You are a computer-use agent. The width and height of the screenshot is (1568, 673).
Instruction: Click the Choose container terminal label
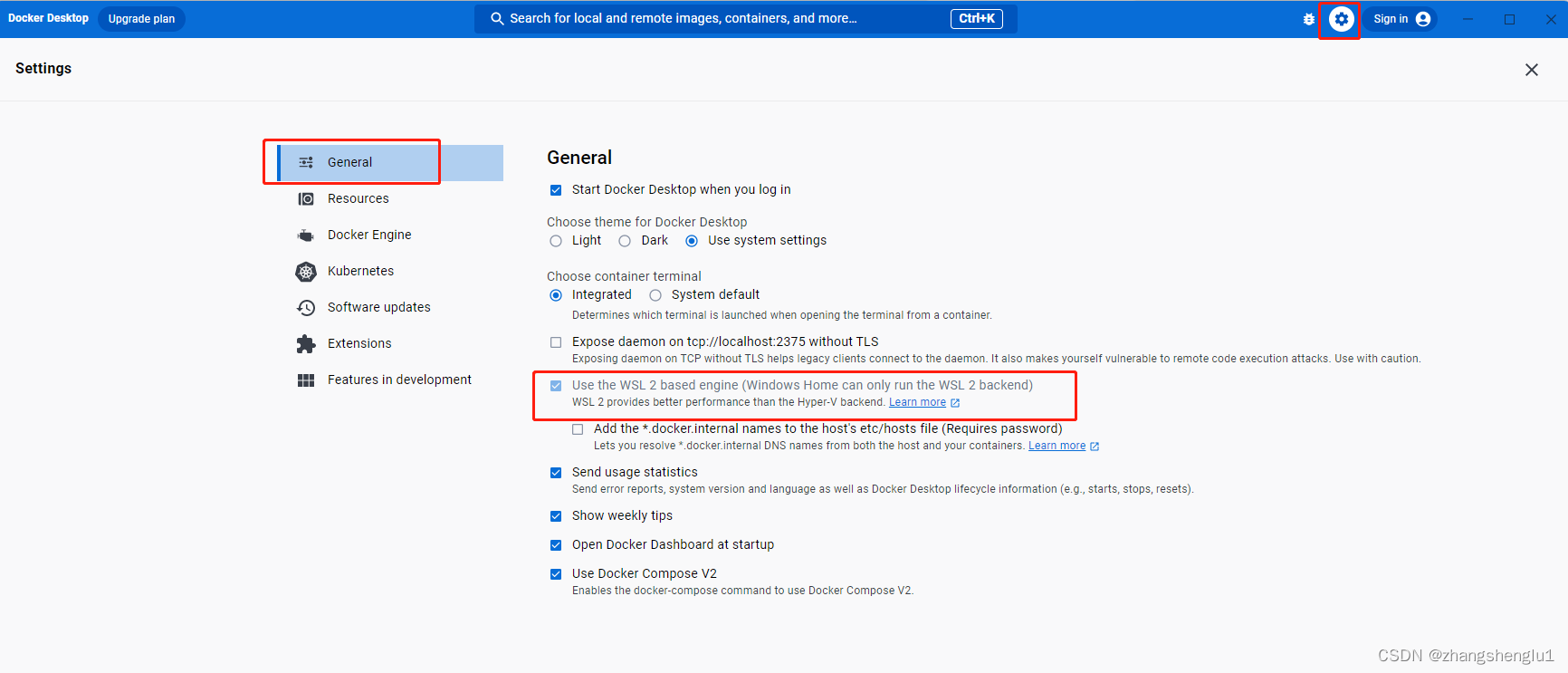624,276
